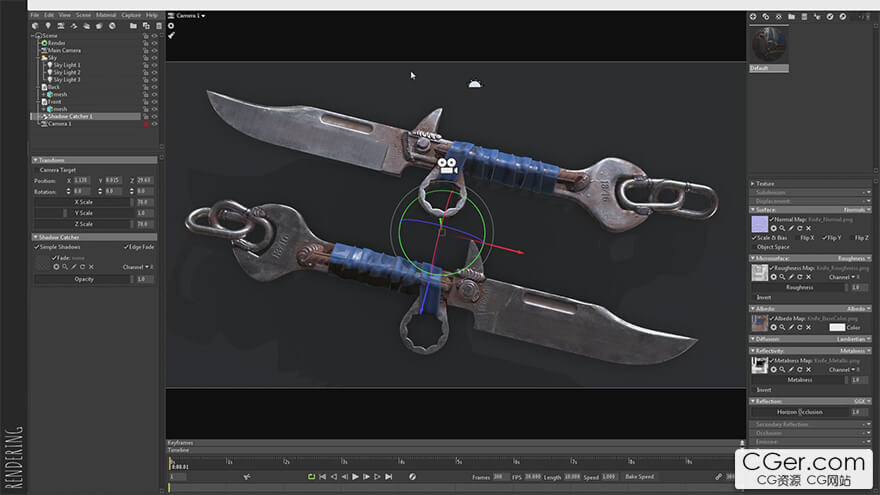Open the File menu
Viewport: 880px width, 495px height.
(35, 15)
